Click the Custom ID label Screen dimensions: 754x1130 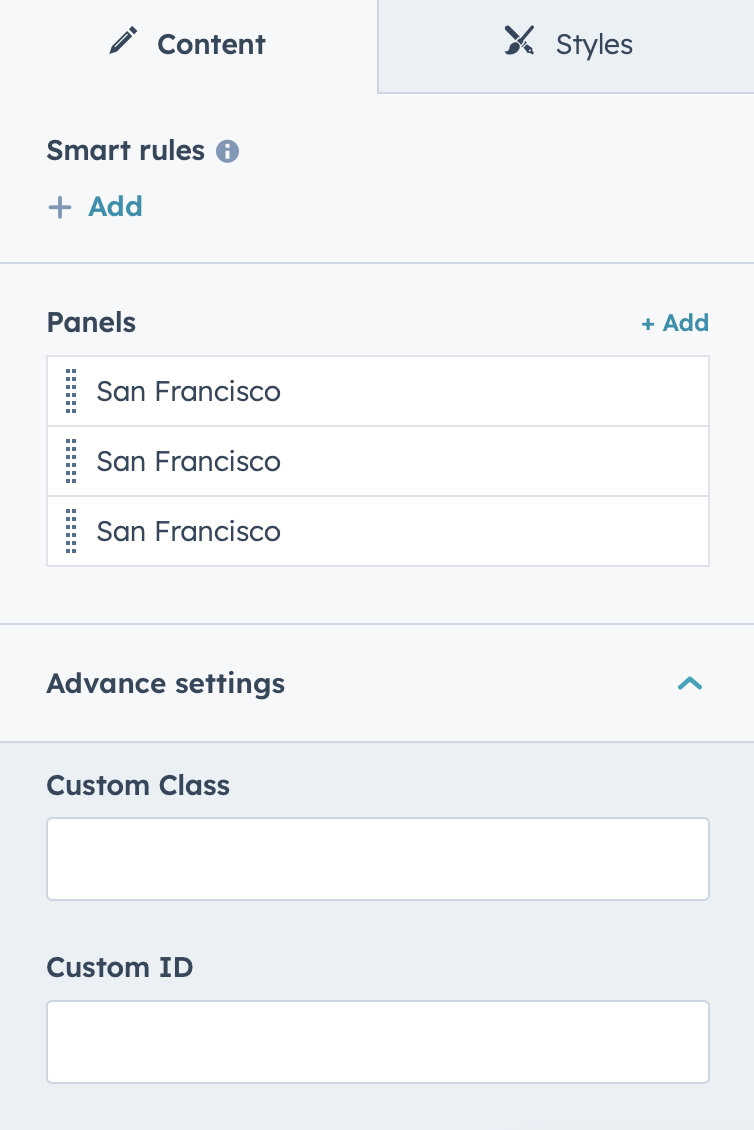point(120,968)
